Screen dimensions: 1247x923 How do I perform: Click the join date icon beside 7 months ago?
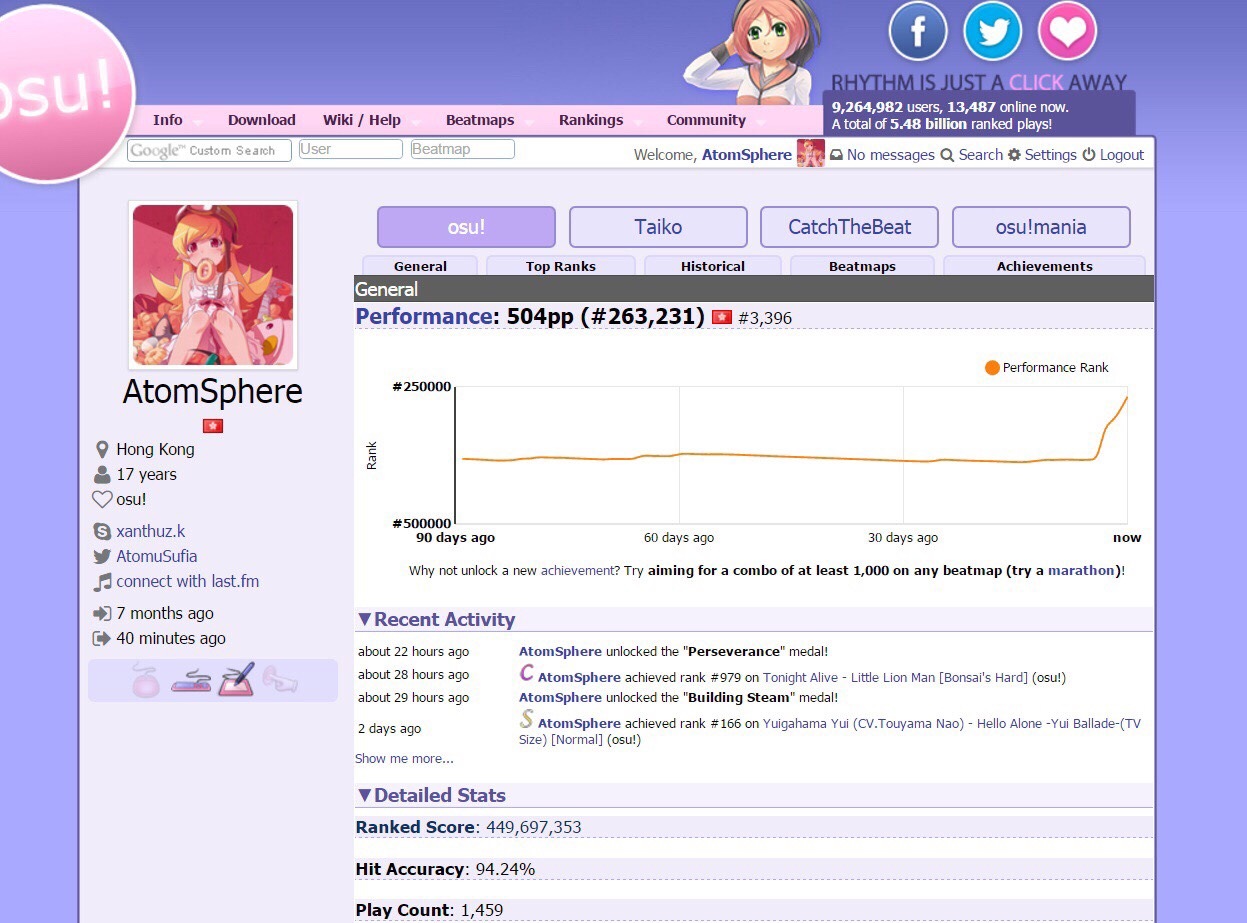(x=102, y=614)
